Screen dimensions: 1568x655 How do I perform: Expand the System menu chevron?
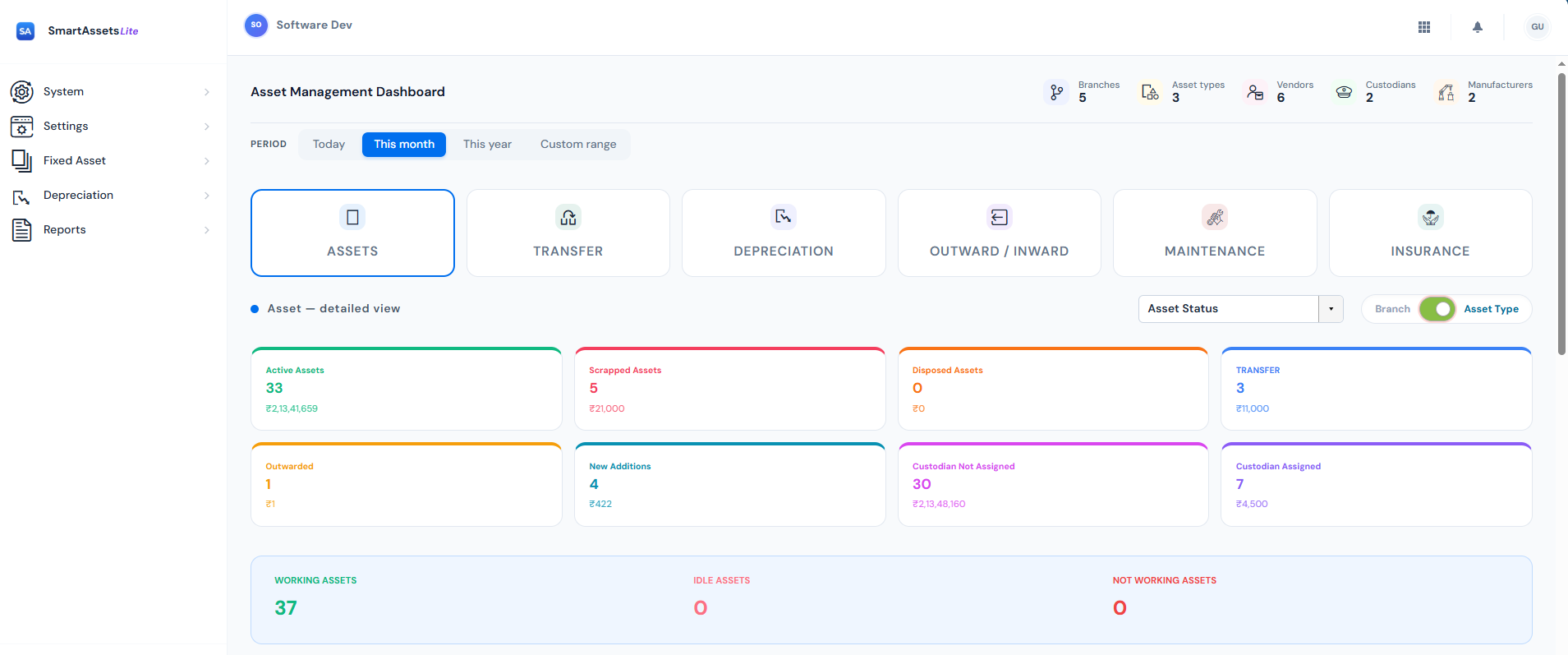[x=207, y=92]
